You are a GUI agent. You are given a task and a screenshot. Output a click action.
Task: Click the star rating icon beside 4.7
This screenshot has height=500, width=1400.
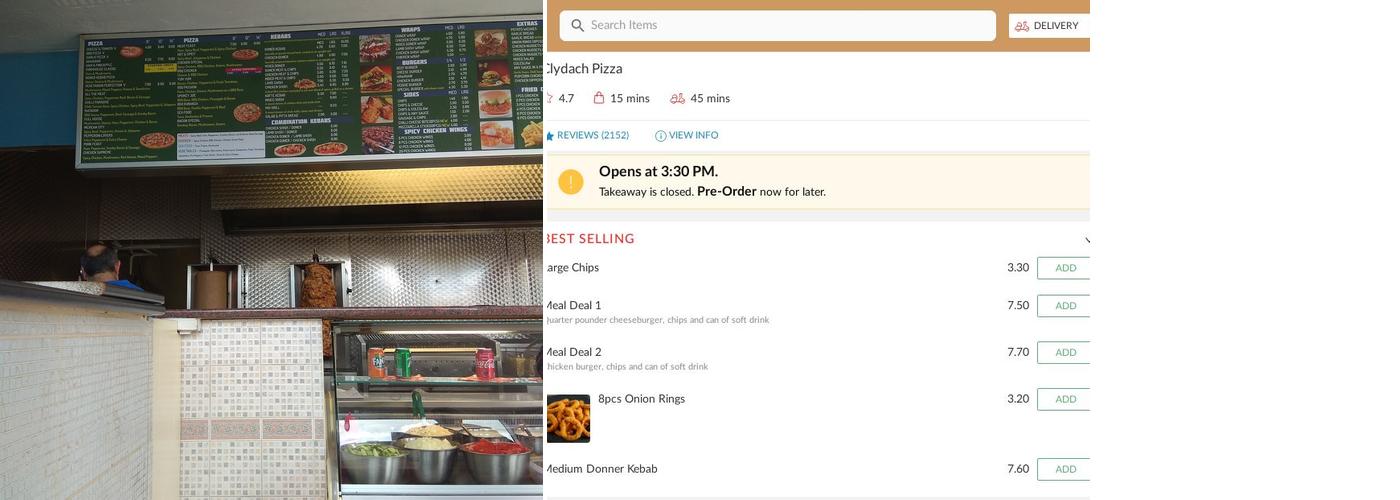click(x=548, y=98)
